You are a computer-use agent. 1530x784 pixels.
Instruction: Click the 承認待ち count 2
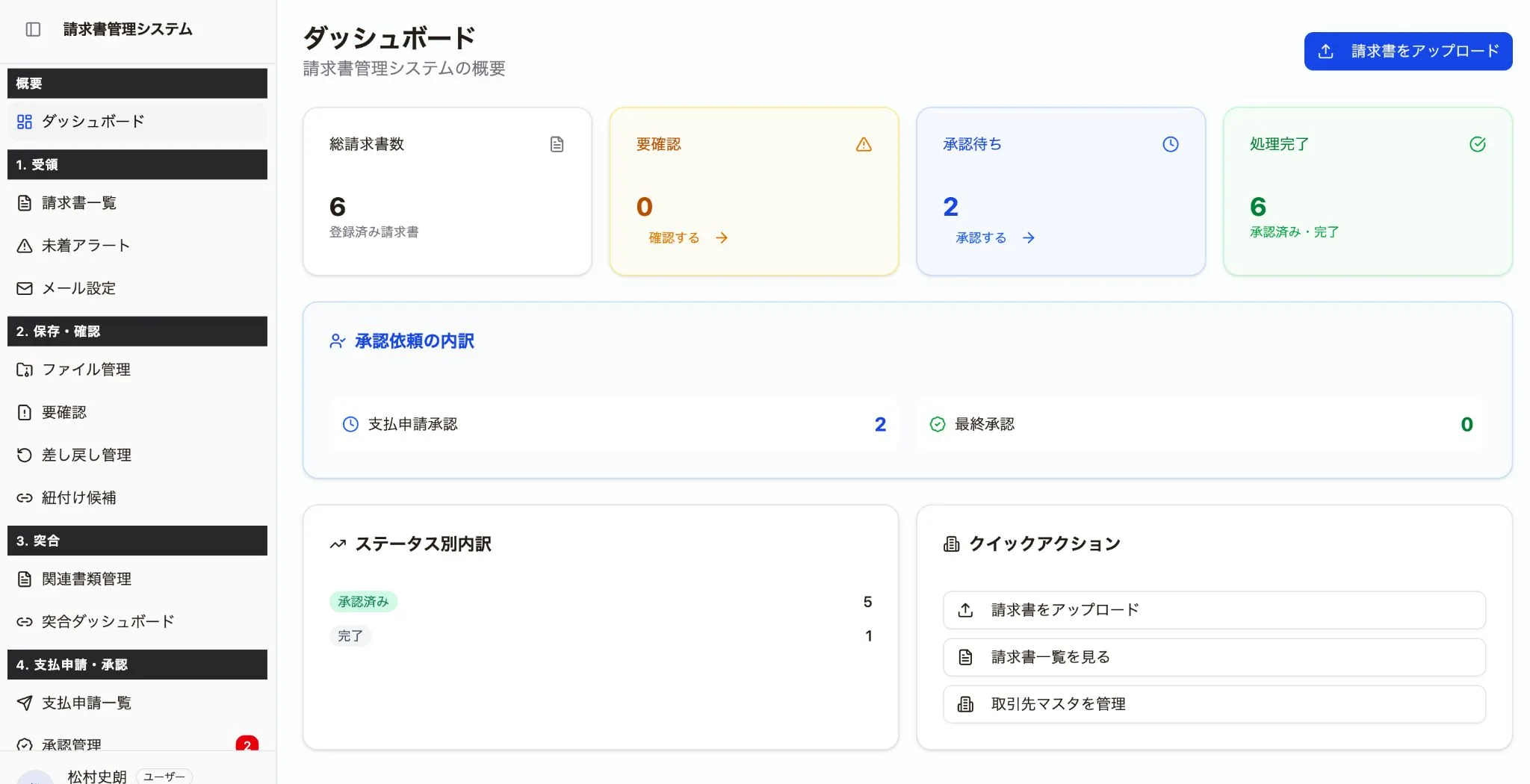pyautogui.click(x=950, y=207)
